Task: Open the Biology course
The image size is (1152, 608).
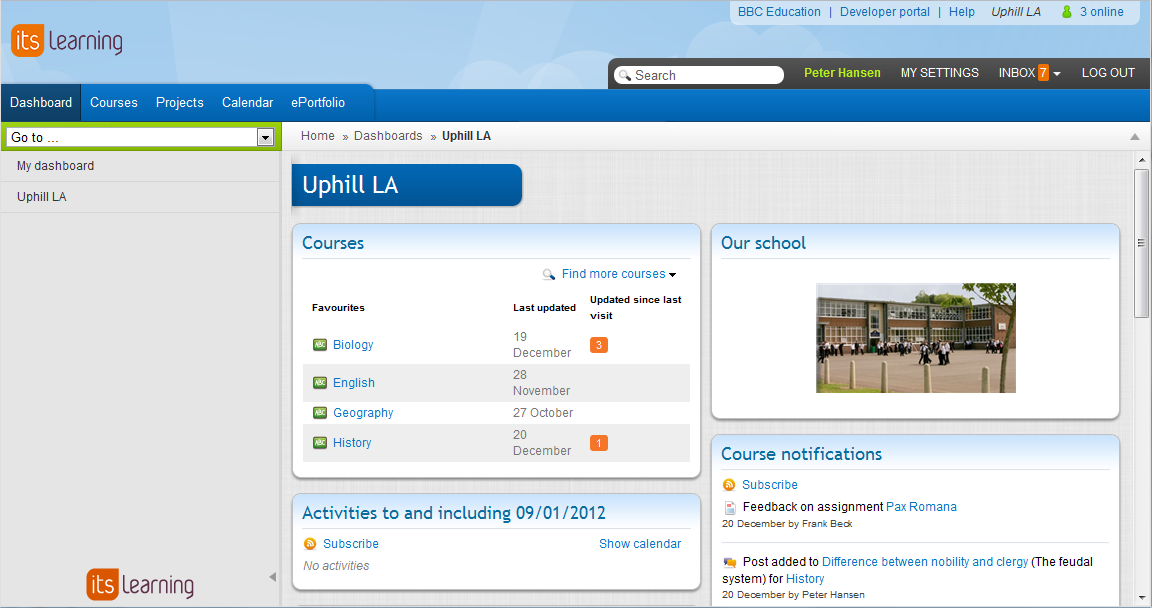Action: pos(353,344)
